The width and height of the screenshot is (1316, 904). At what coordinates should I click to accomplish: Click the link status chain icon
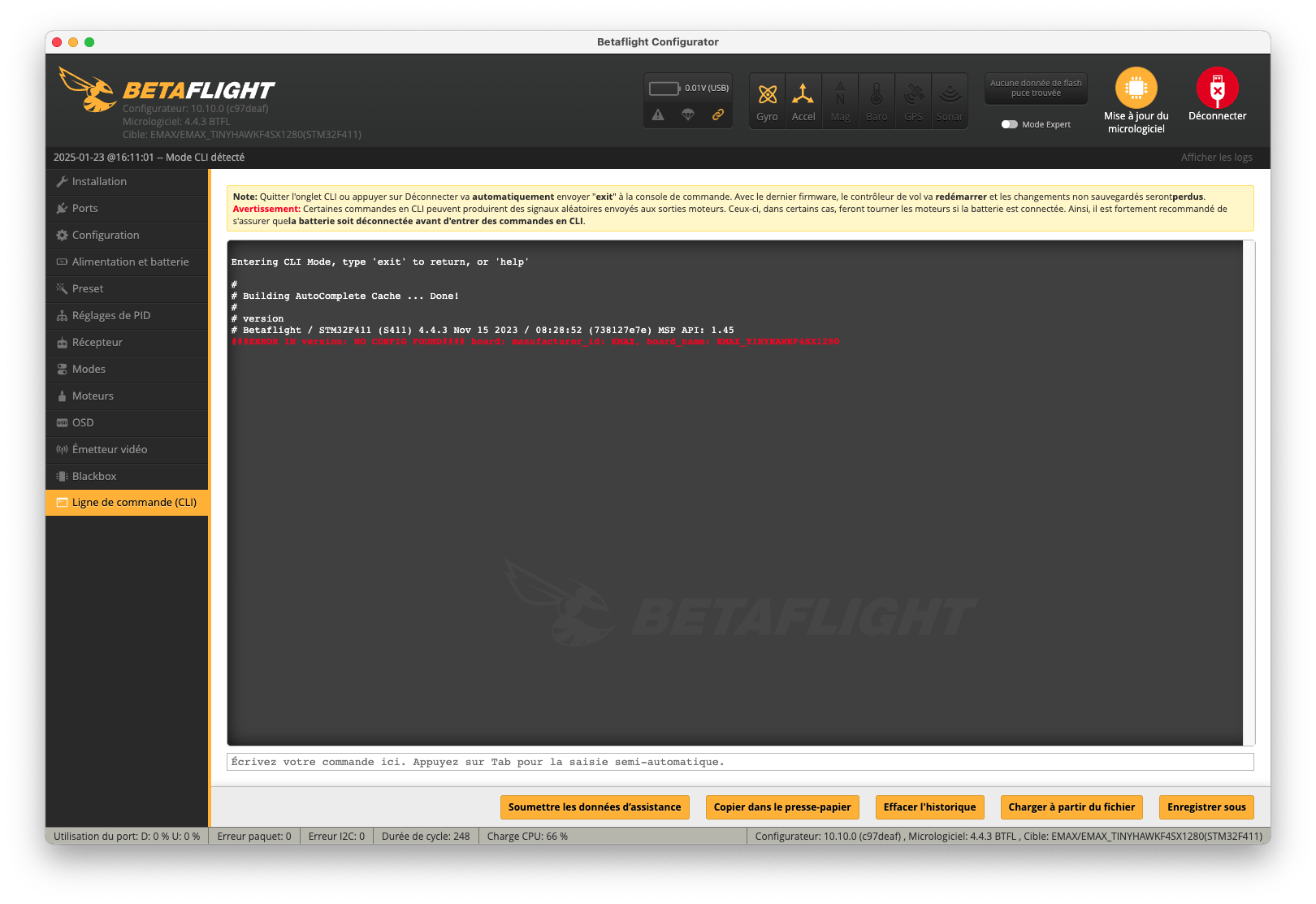pyautogui.click(x=718, y=115)
